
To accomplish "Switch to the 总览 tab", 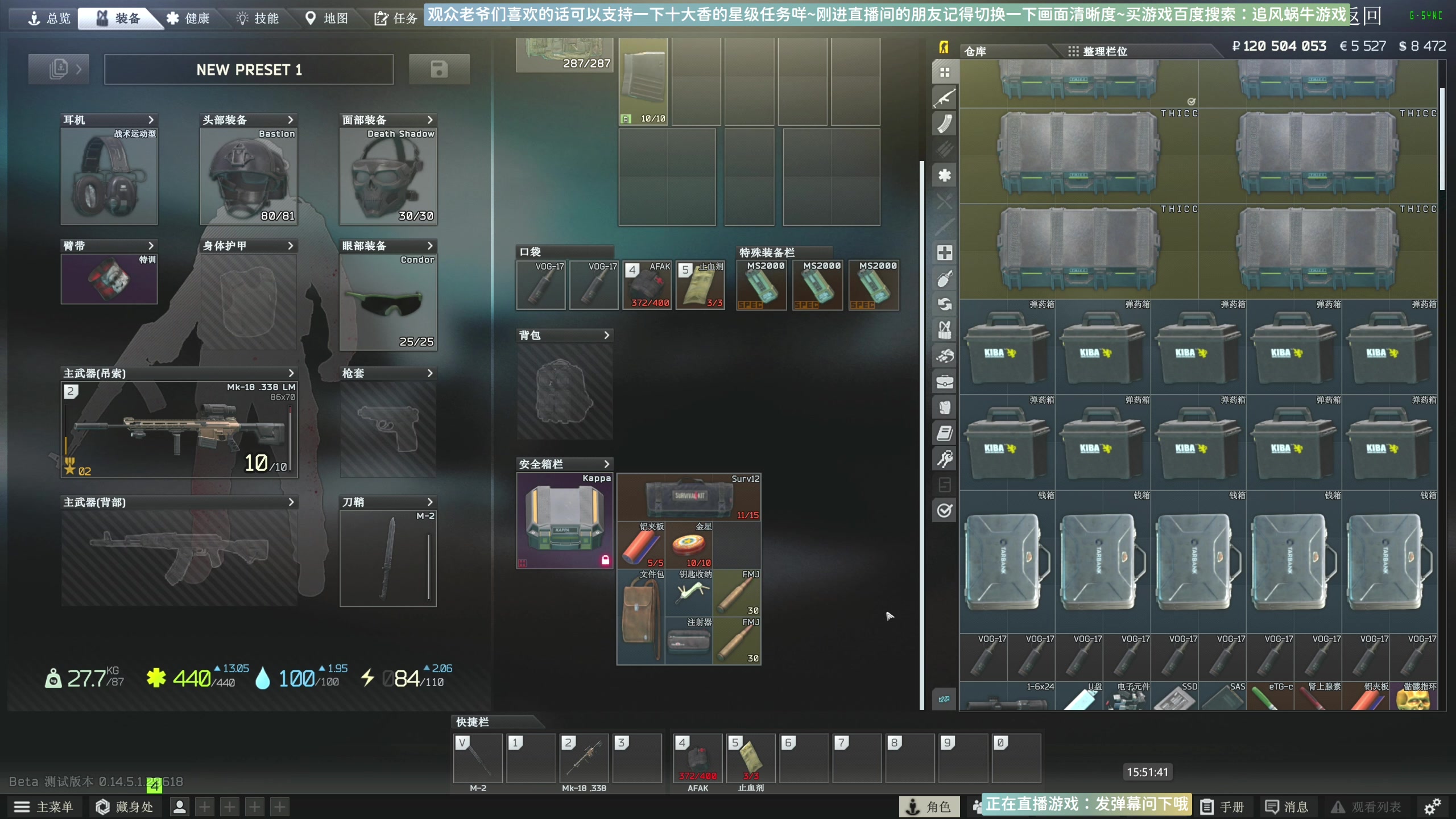I will 49,19.
